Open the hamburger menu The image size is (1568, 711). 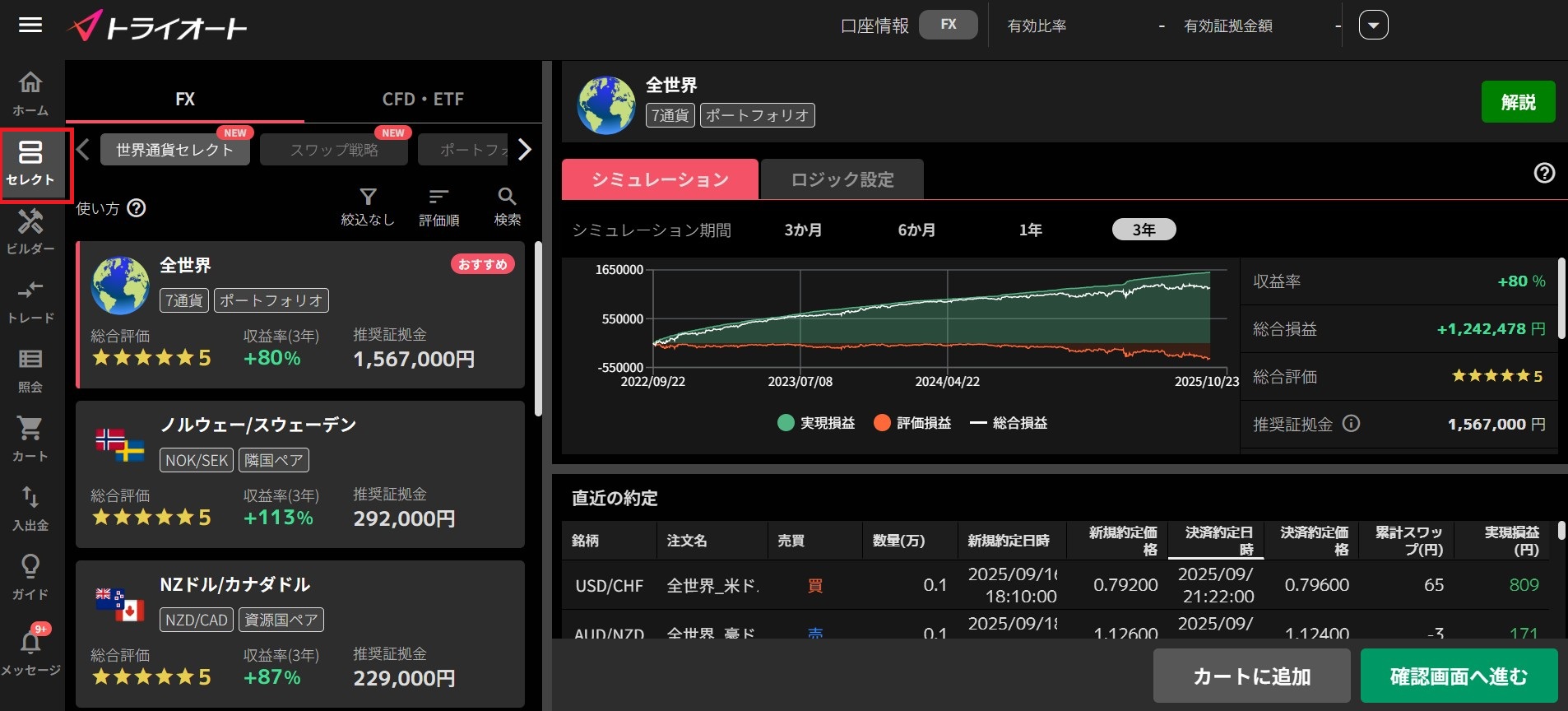coord(30,25)
